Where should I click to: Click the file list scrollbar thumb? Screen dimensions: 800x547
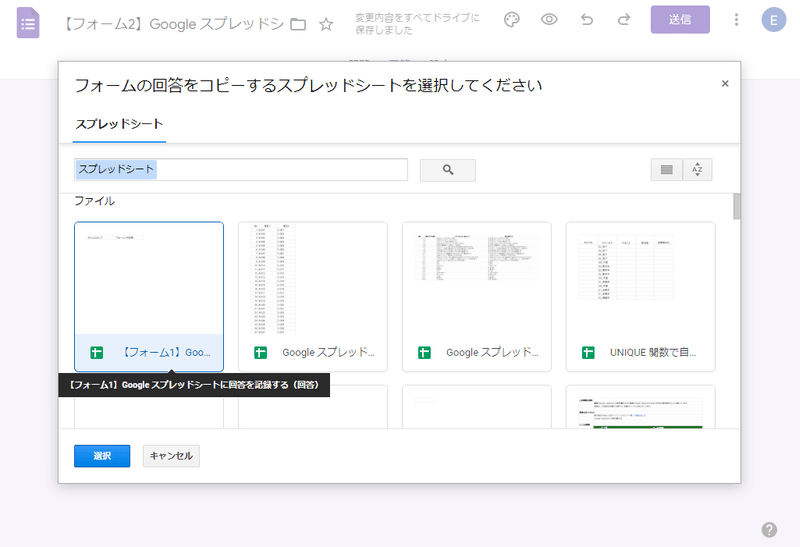(737, 206)
